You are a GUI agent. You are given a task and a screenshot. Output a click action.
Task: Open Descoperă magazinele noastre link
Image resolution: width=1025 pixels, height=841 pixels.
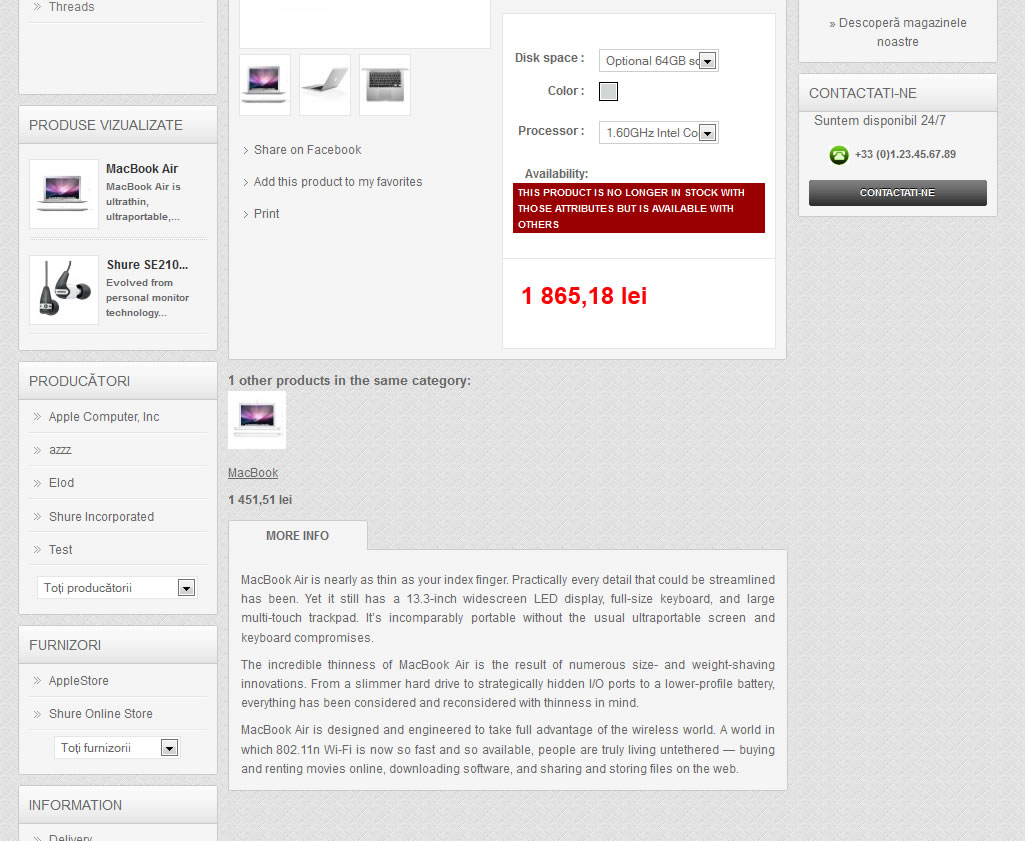point(898,32)
